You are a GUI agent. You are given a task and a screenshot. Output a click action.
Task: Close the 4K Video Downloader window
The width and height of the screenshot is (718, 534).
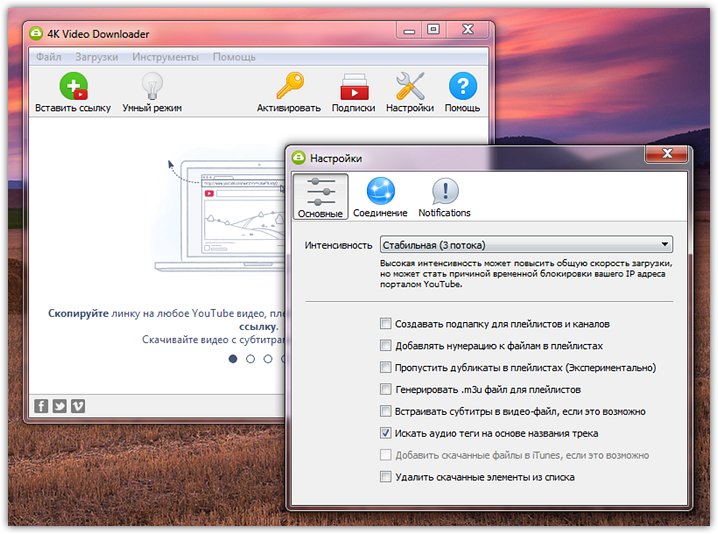(x=468, y=30)
